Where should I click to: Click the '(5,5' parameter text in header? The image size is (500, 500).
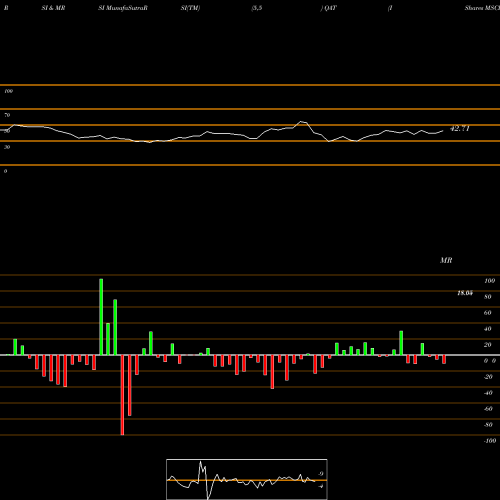[257, 8]
